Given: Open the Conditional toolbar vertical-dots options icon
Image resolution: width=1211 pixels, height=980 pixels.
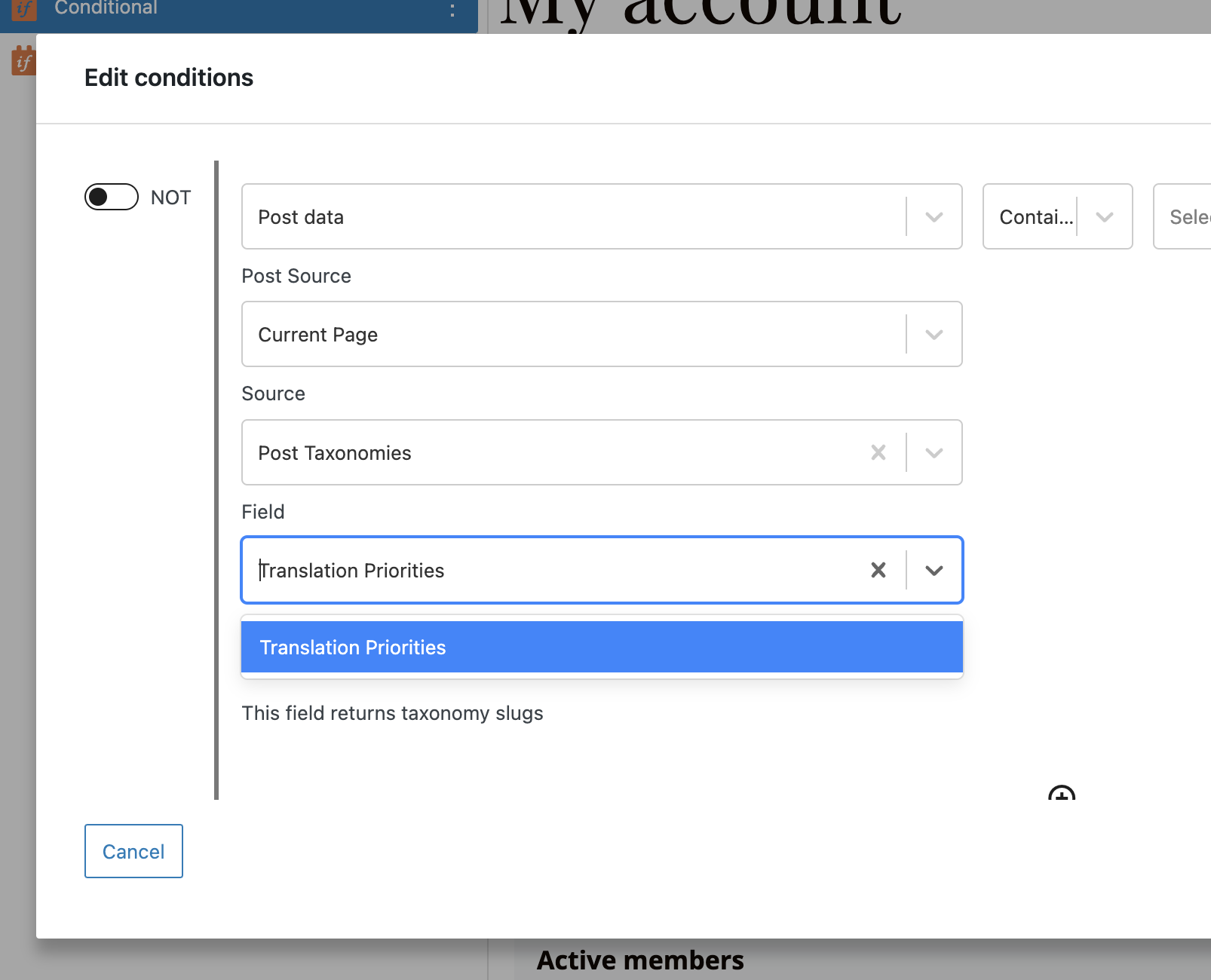Looking at the screenshot, I should pyautogui.click(x=452, y=10).
